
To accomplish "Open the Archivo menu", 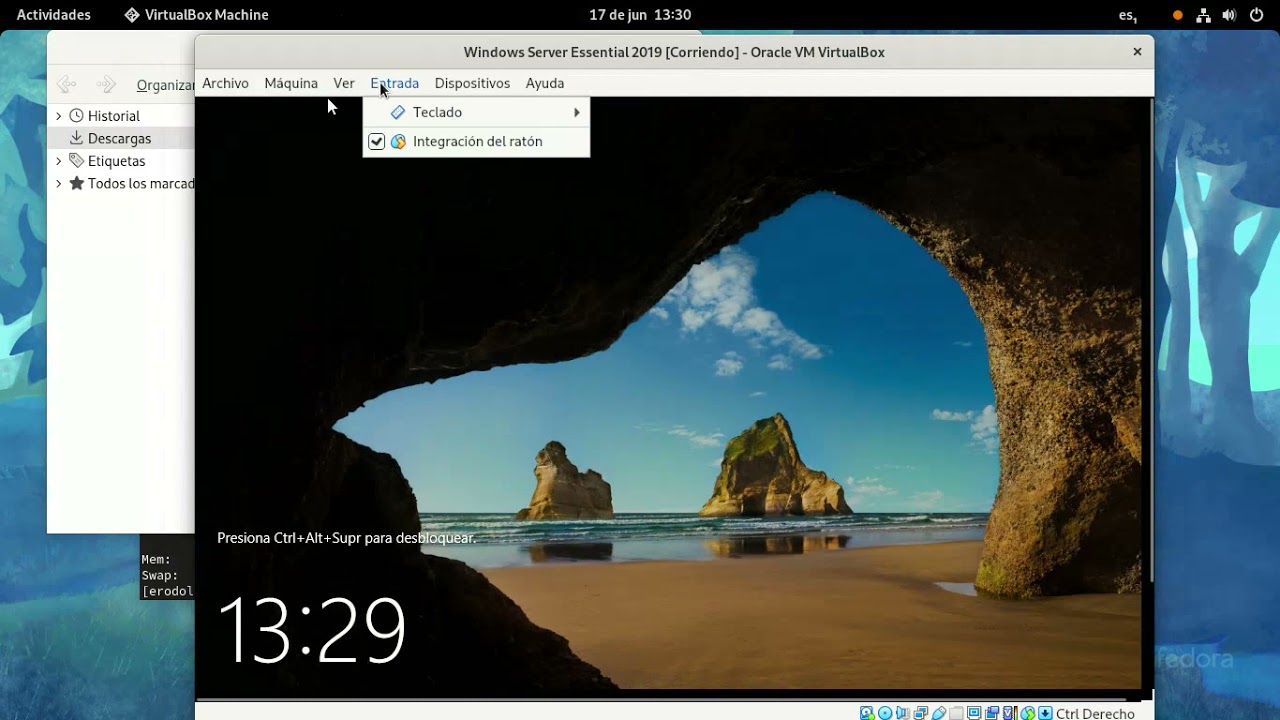I will (225, 83).
